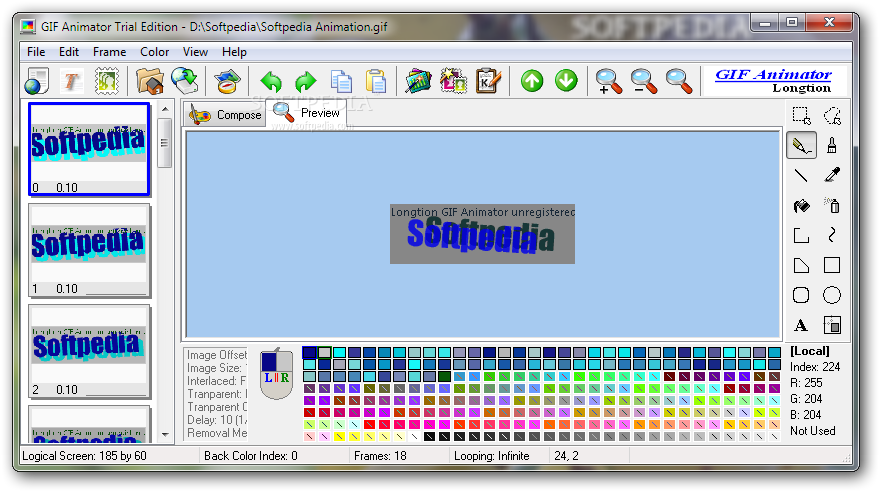Image resolution: width=880 pixels, height=492 pixels.
Task: Select the open polyline tool
Action: pos(801,236)
